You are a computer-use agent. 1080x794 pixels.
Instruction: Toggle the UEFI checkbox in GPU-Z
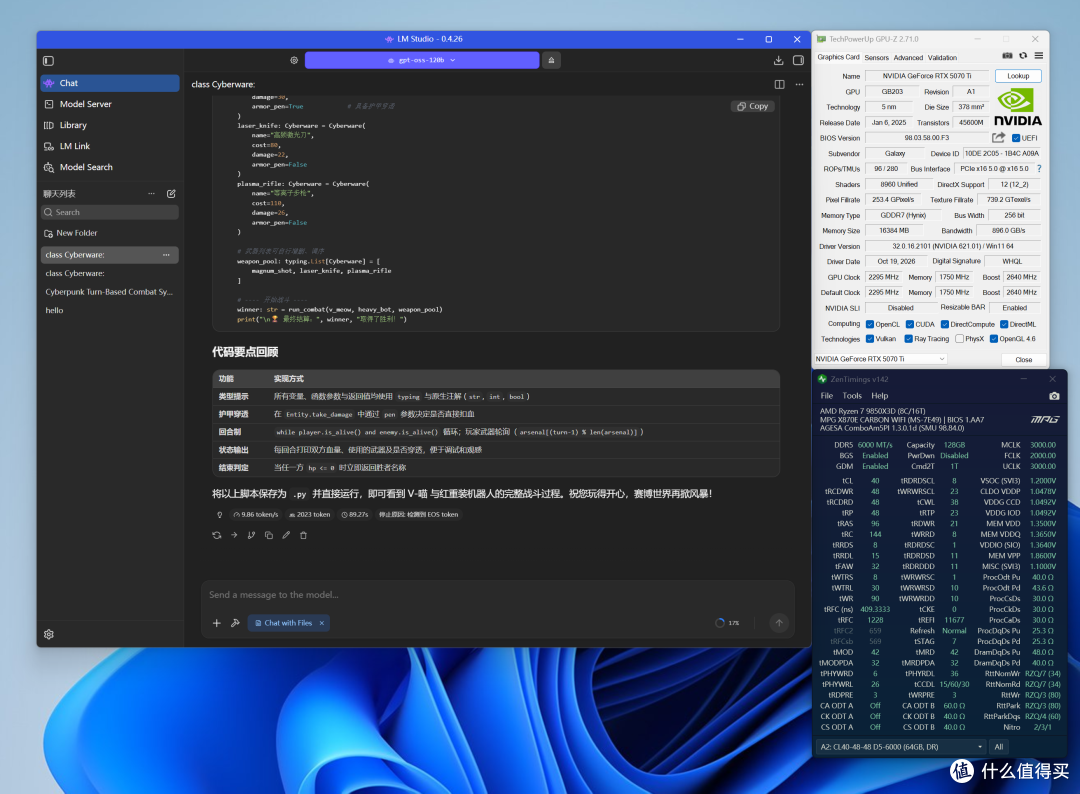[1016, 138]
